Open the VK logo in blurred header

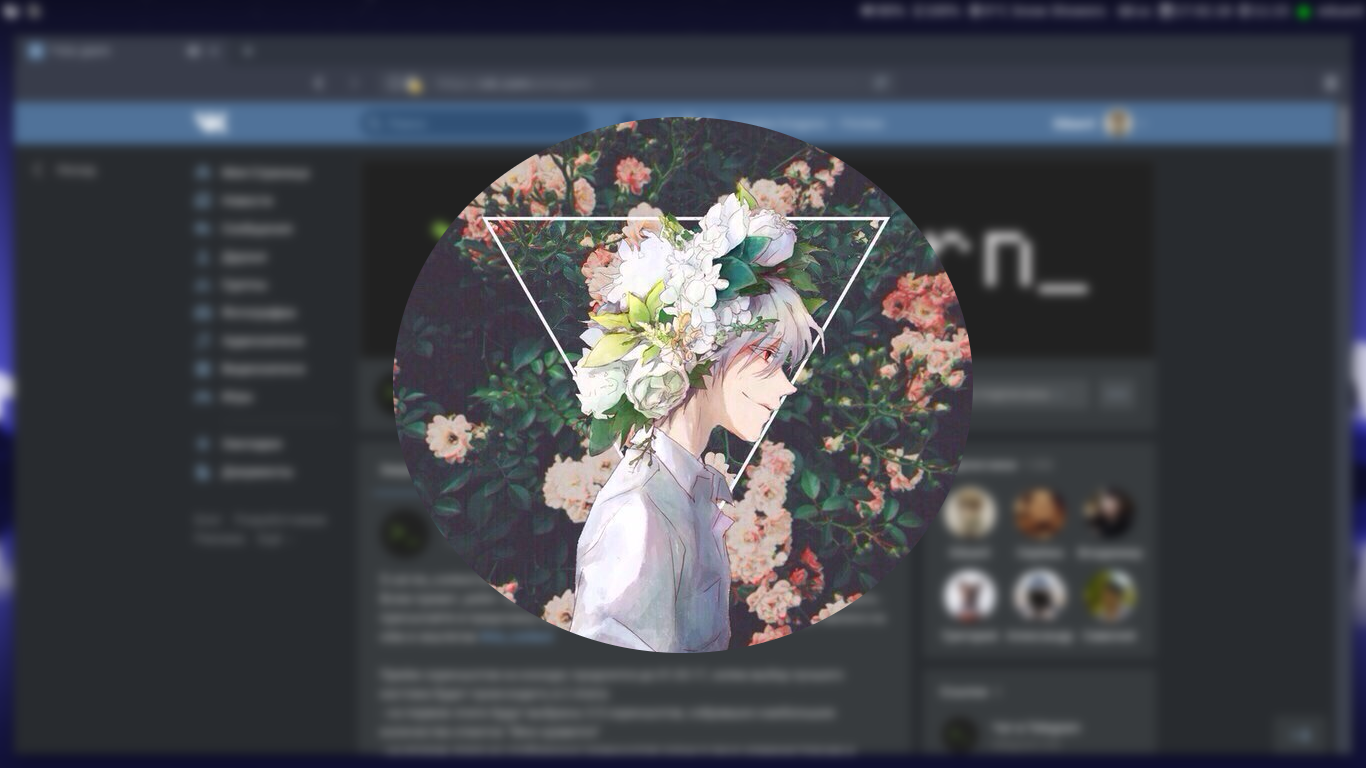tap(211, 123)
